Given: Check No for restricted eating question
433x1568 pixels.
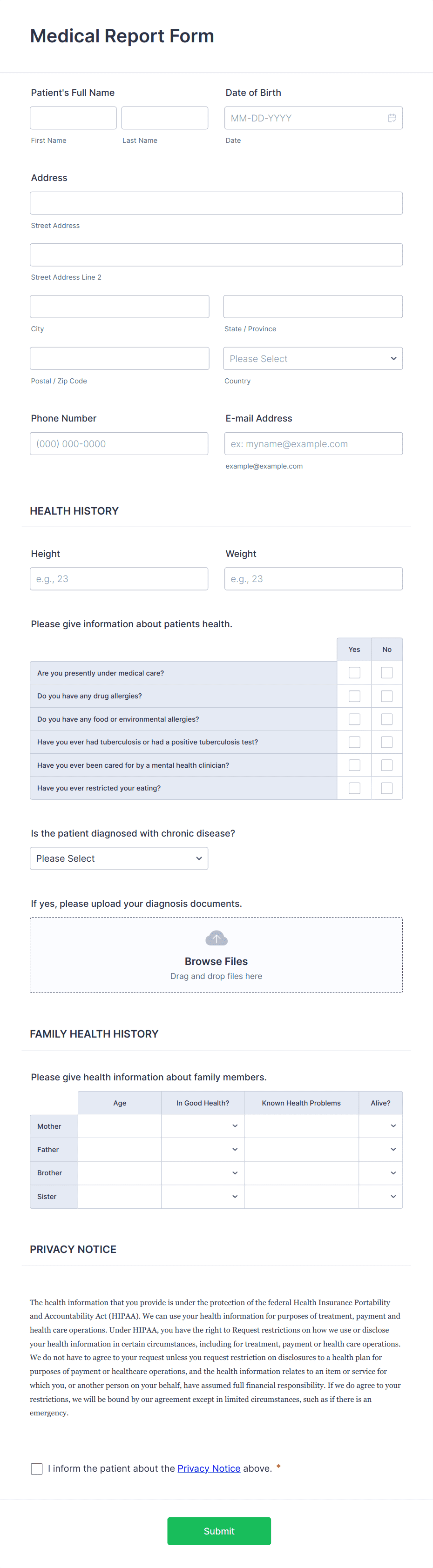Looking at the screenshot, I should coord(387,788).
